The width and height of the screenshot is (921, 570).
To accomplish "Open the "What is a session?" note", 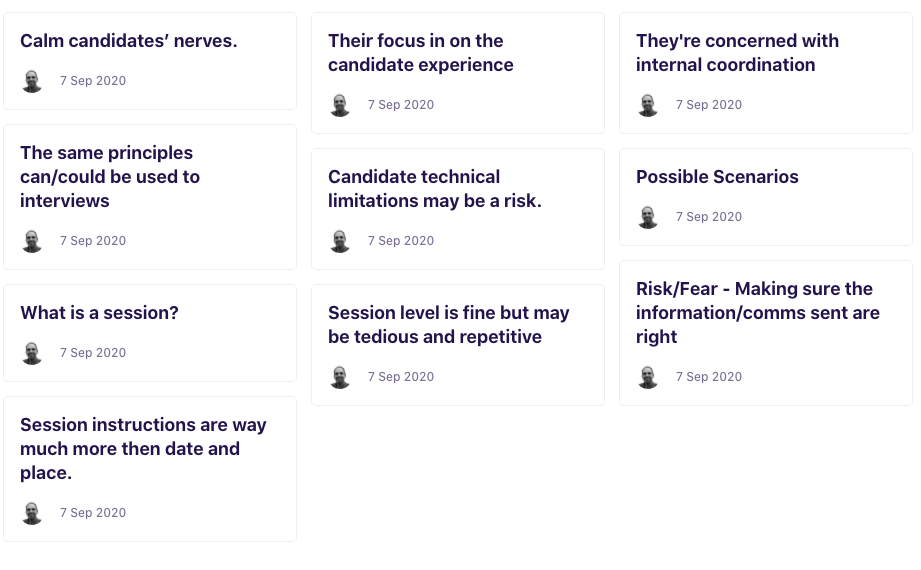I will (x=150, y=333).
